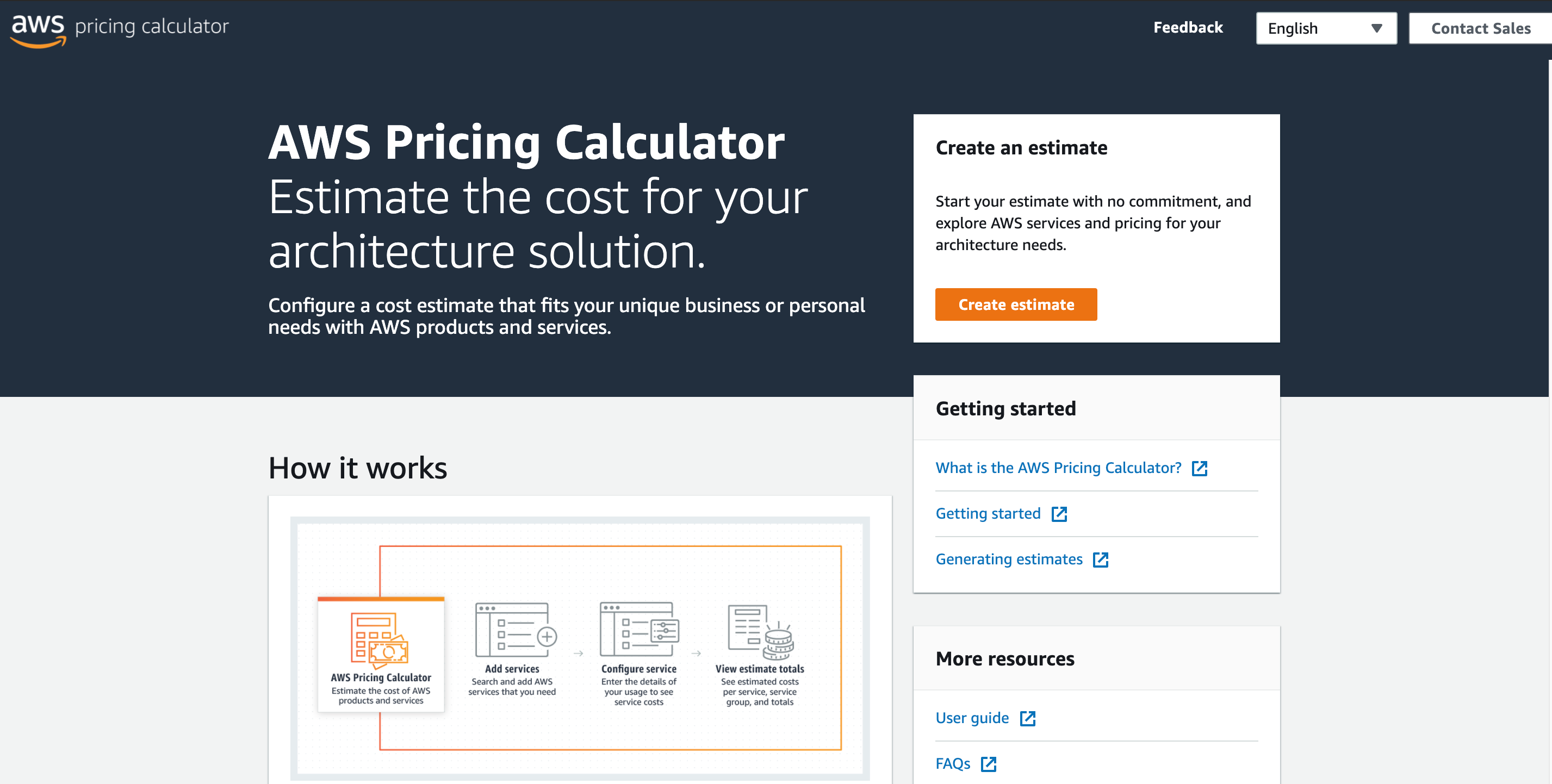Click the 'Contact Sales' button

[x=1480, y=28]
